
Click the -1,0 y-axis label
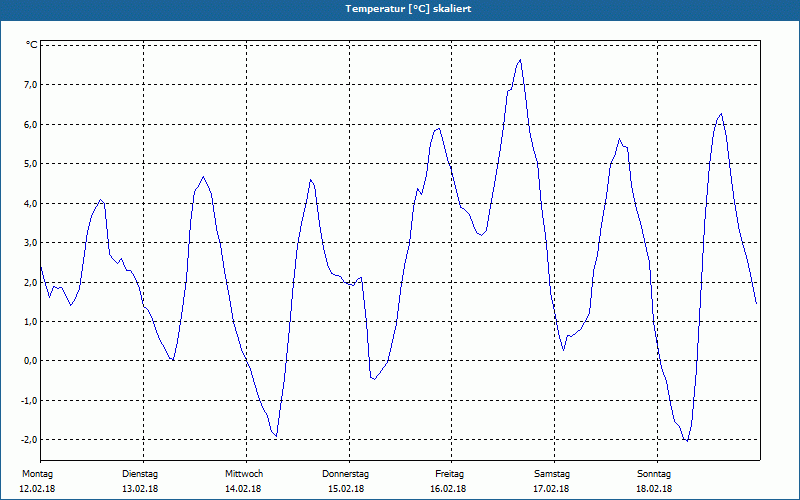tap(29, 401)
